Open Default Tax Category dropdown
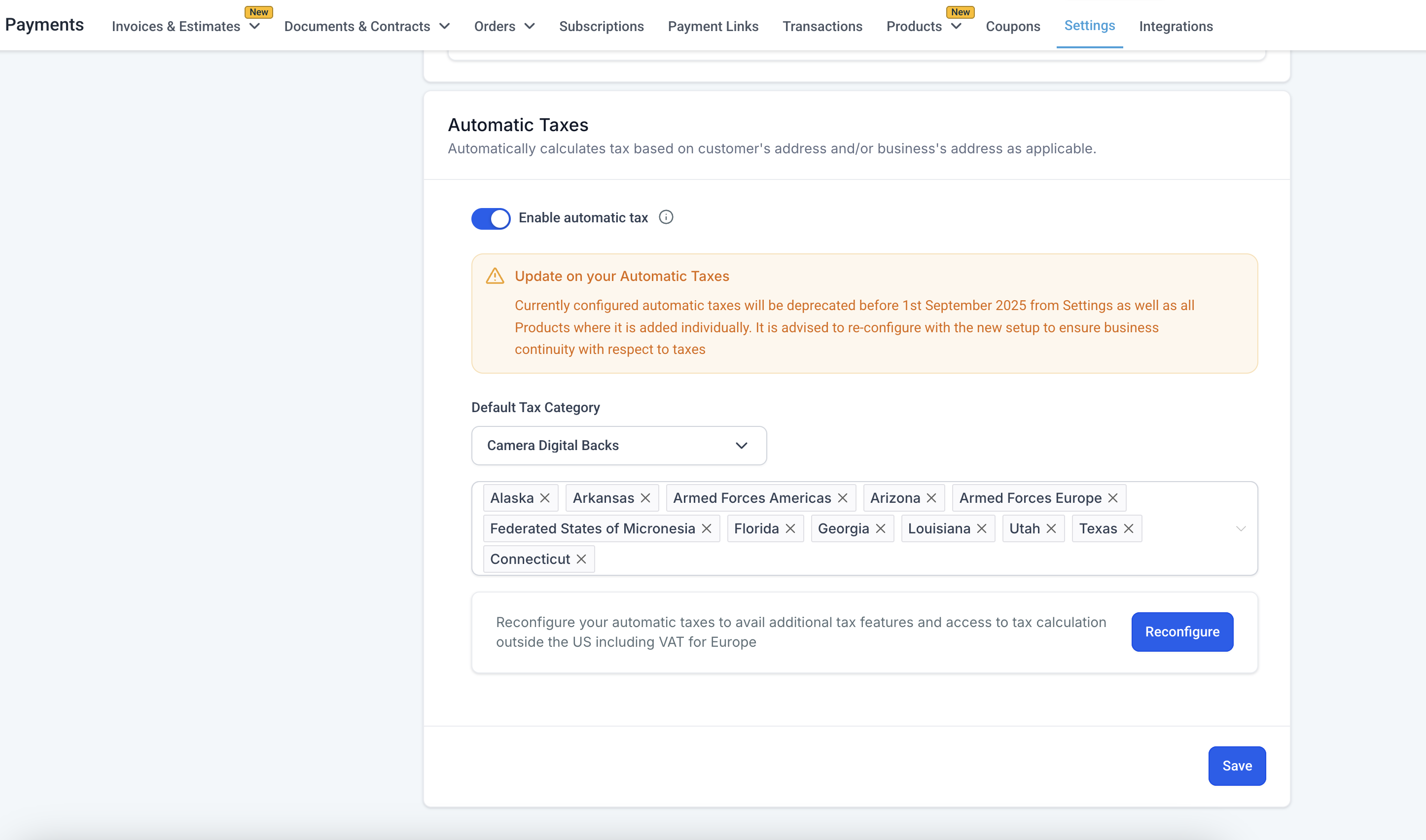This screenshot has width=1426, height=840. [x=619, y=446]
